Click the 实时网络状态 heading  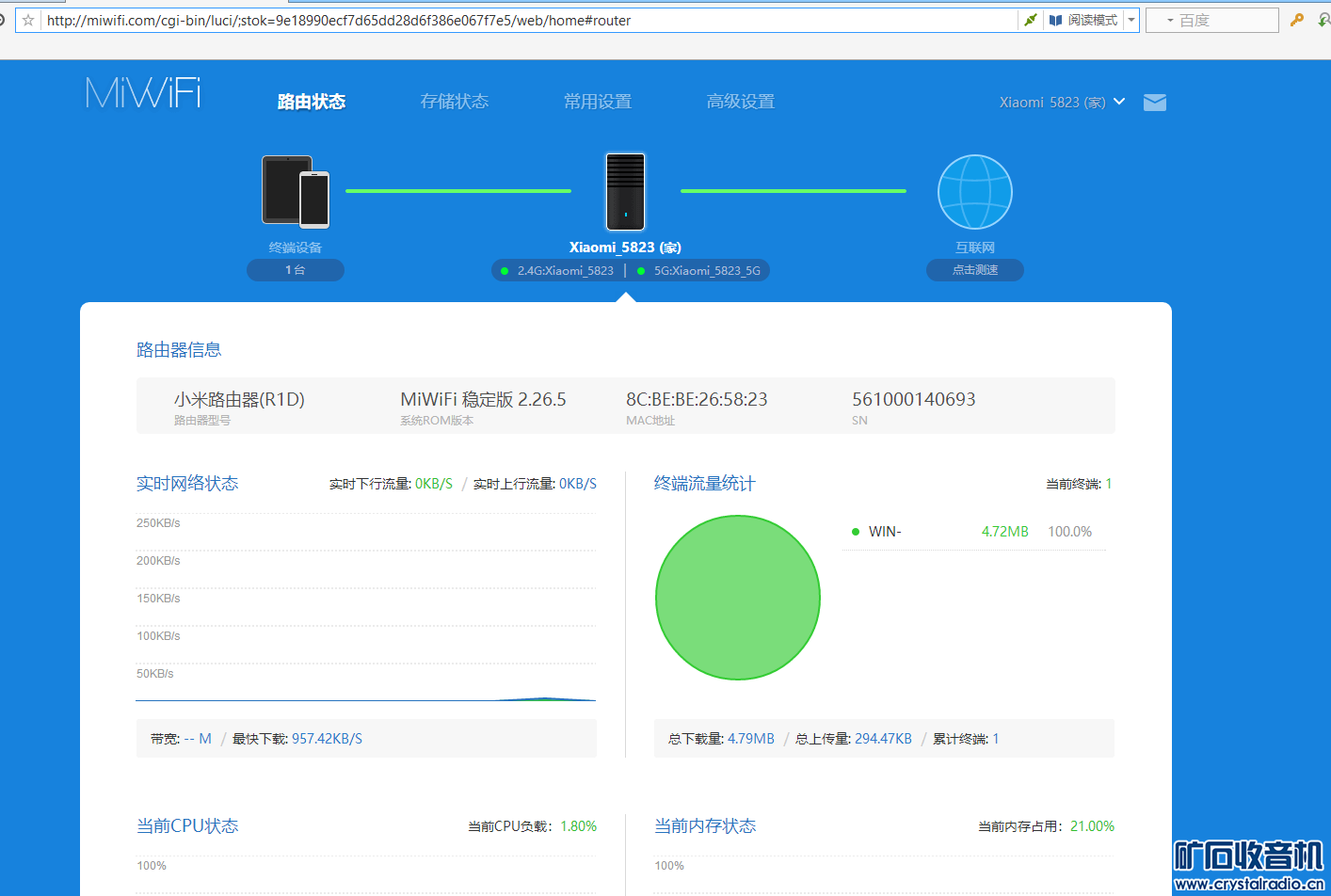[187, 484]
